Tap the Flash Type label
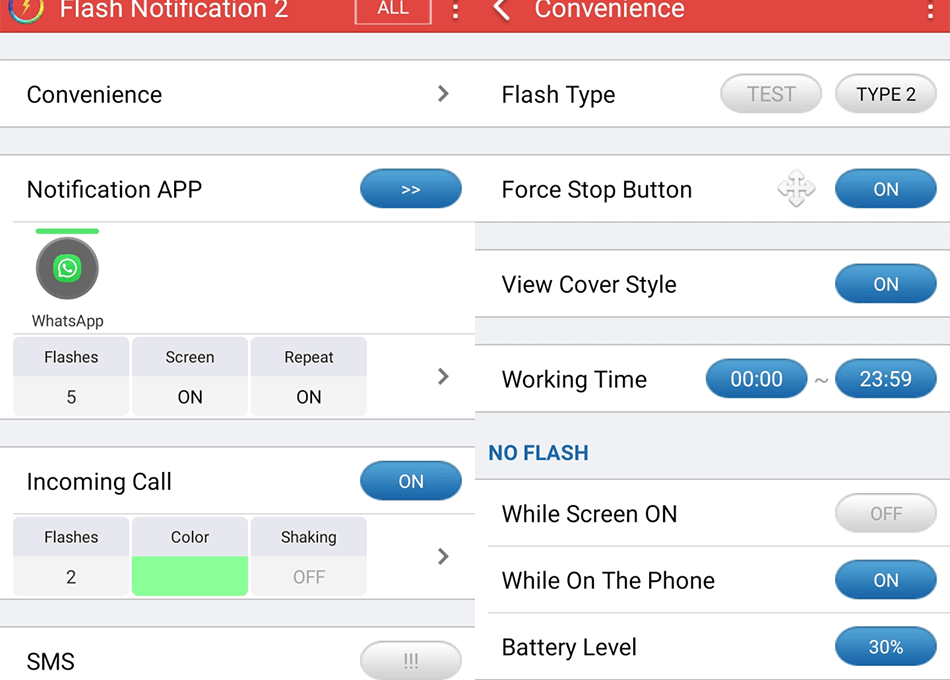The image size is (950, 680). pyautogui.click(x=558, y=95)
